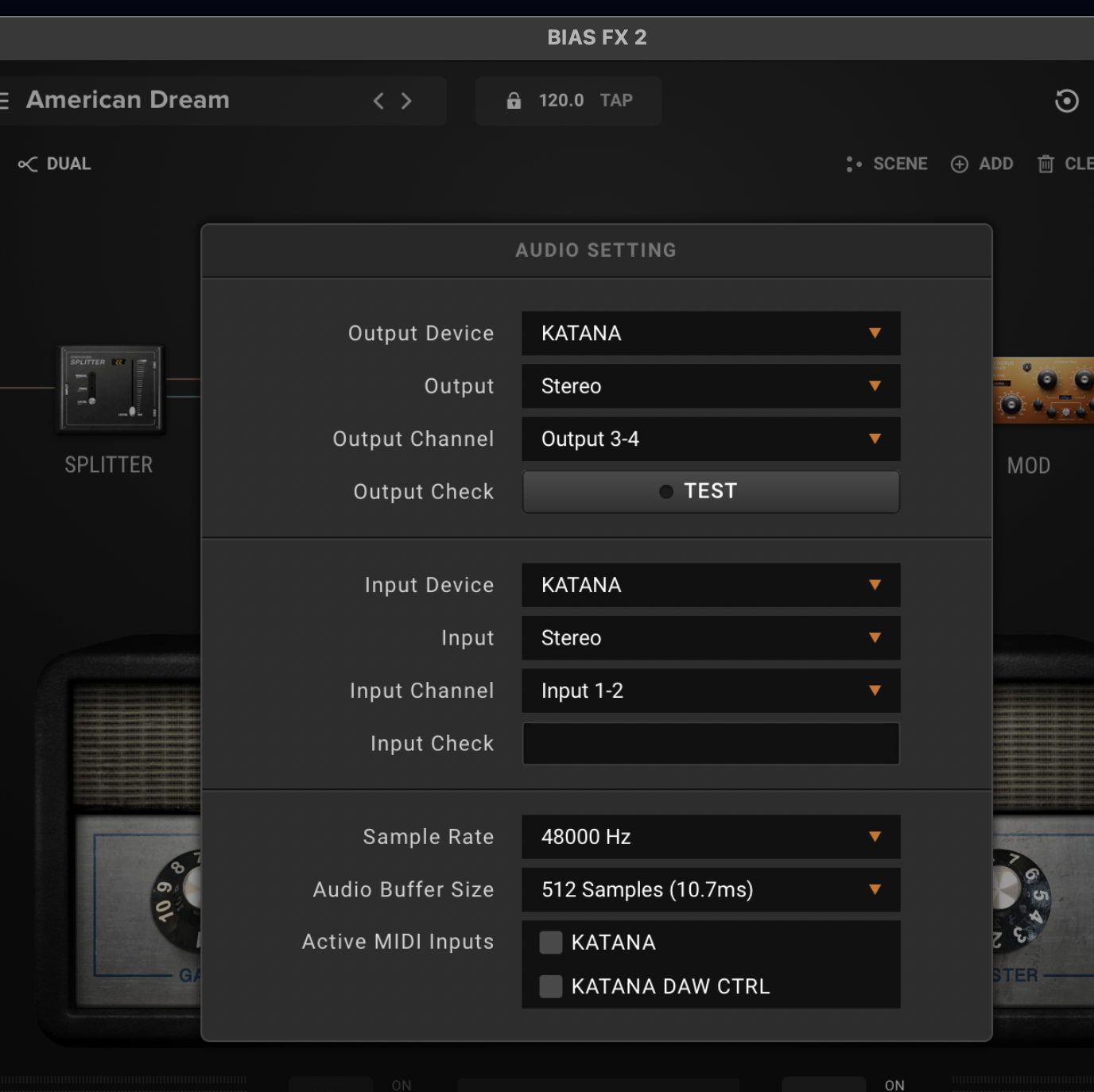Toggle the tempo lock icon
Image resolution: width=1094 pixels, height=1092 pixels.
(x=514, y=101)
